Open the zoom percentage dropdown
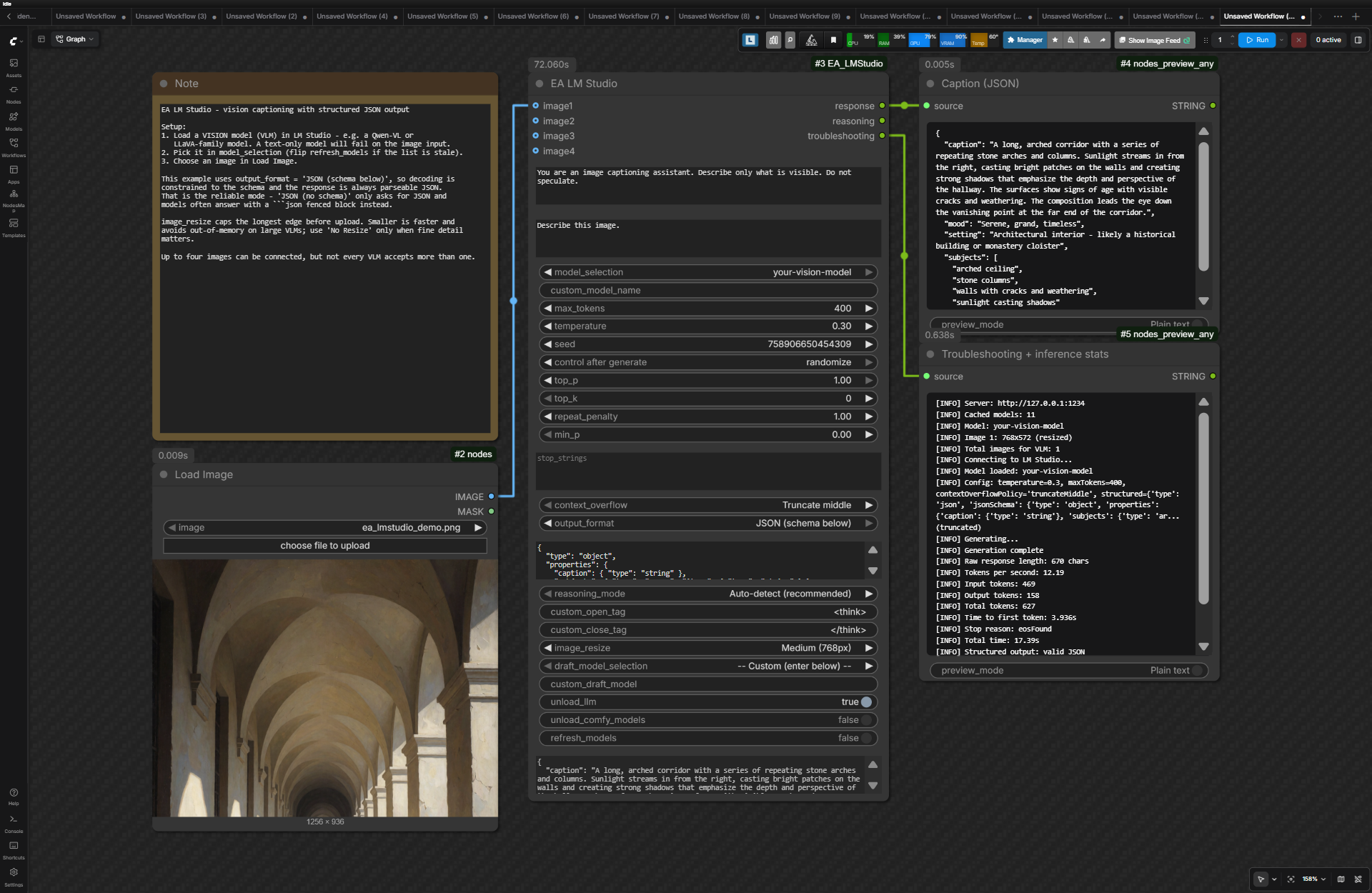This screenshot has width=1372, height=893. [x=1313, y=879]
